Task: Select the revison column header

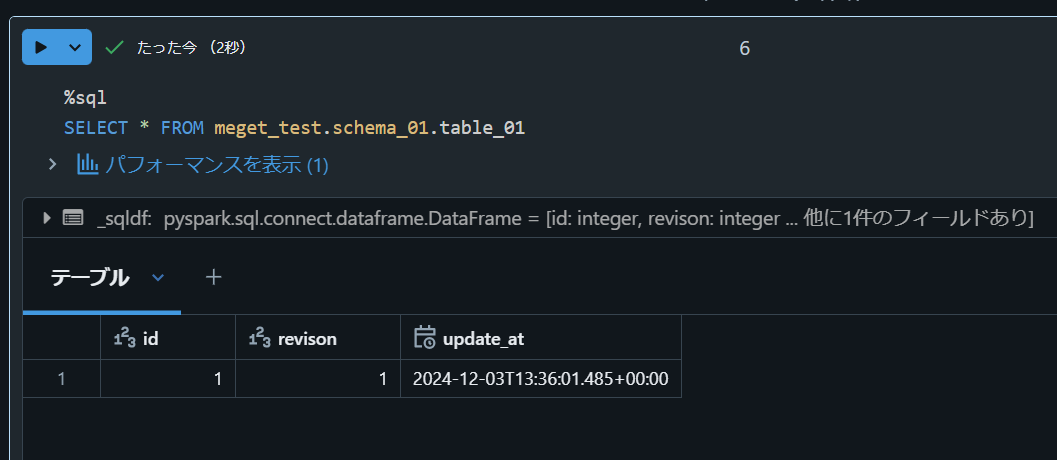Action: [307, 338]
